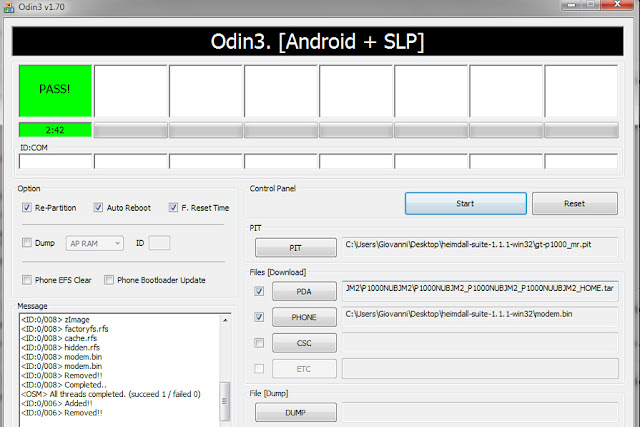Click the 'Added!!' log line
The width and height of the screenshot is (640, 427).
click(57, 403)
